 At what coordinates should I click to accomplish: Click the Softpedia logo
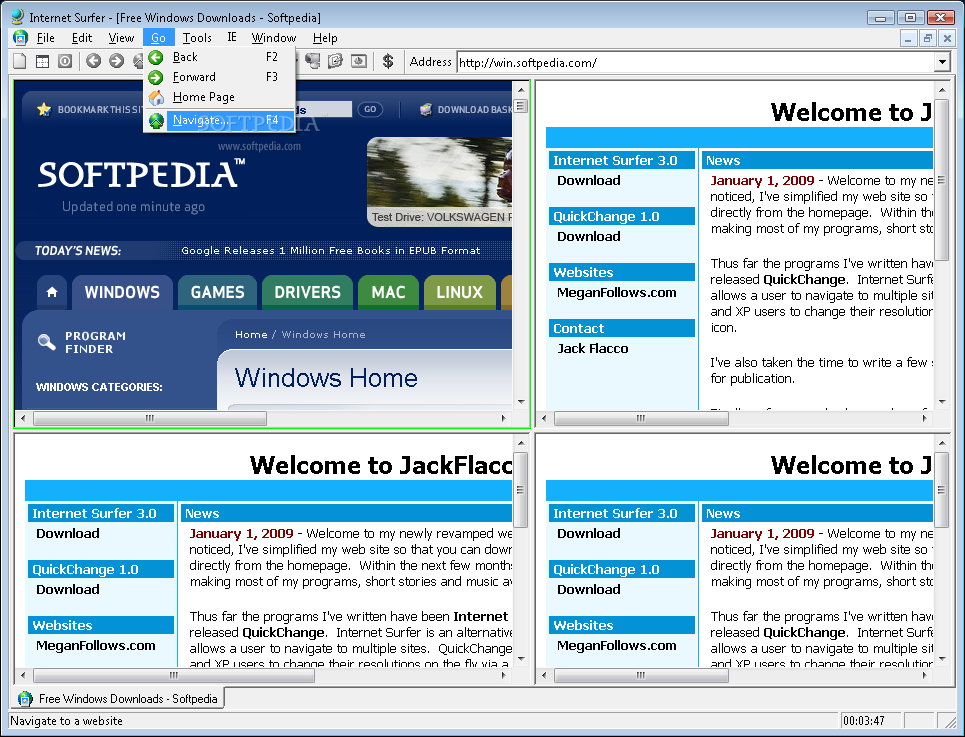142,173
